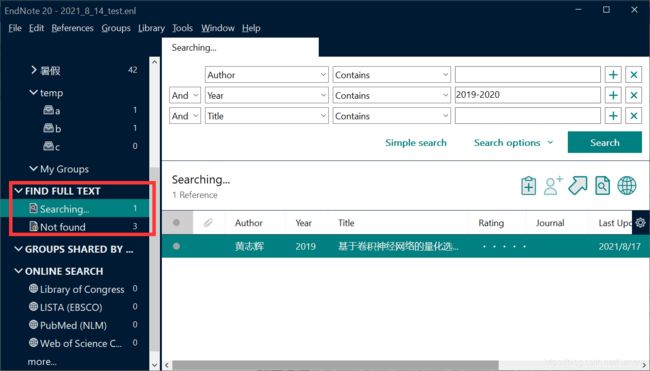Viewport: 650px width, 371px height.
Task: Click the new reference clipboard icon
Action: pyautogui.click(x=529, y=186)
